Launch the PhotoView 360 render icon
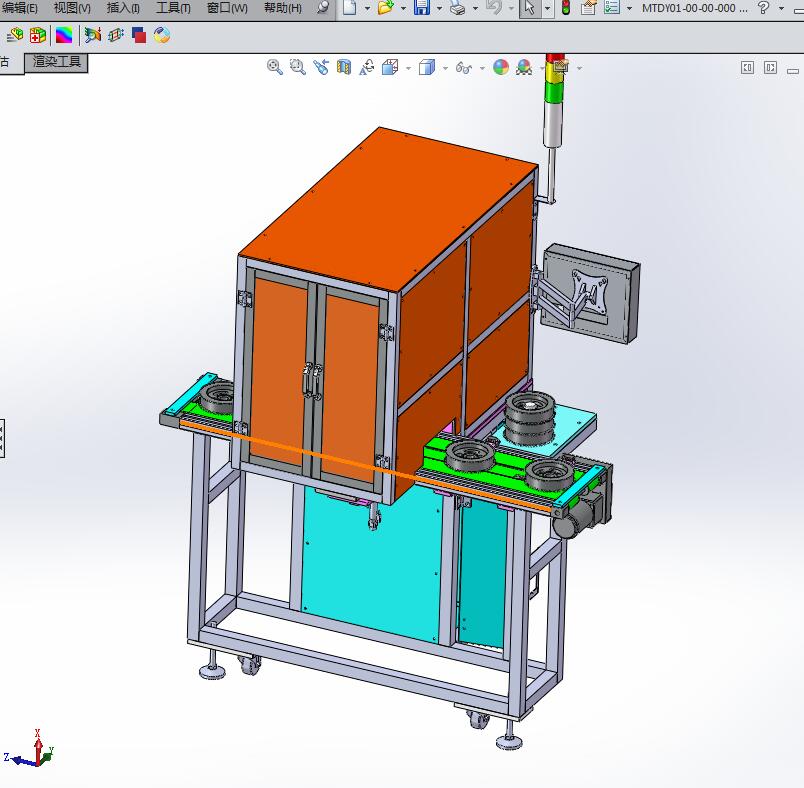This screenshot has width=804, height=788. (x=162, y=35)
